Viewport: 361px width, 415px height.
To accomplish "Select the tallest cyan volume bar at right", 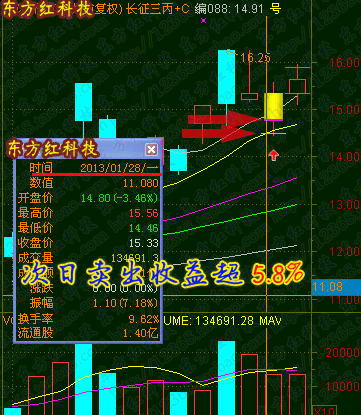I will 226,378.
